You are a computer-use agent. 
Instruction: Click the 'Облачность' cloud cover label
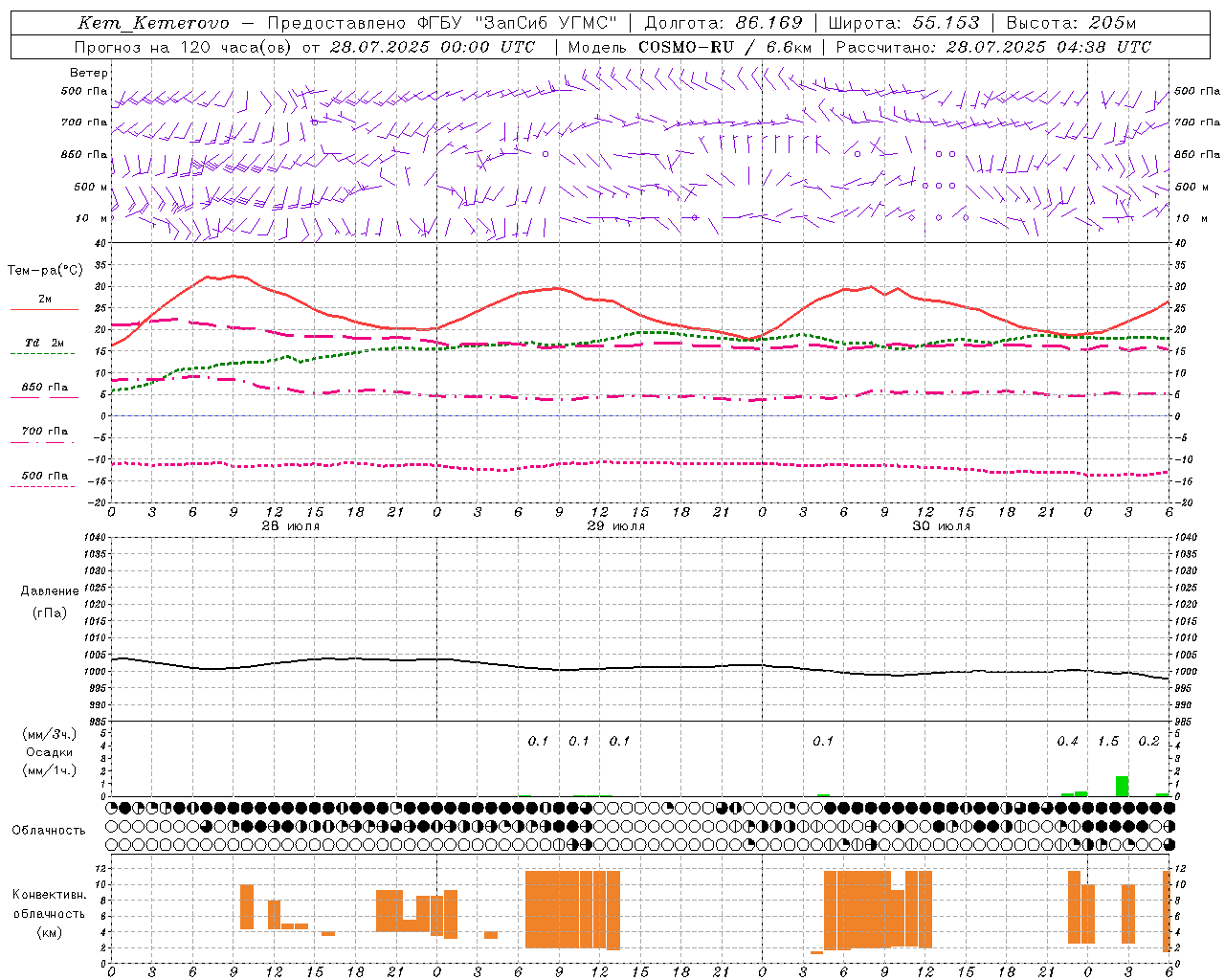[x=49, y=831]
